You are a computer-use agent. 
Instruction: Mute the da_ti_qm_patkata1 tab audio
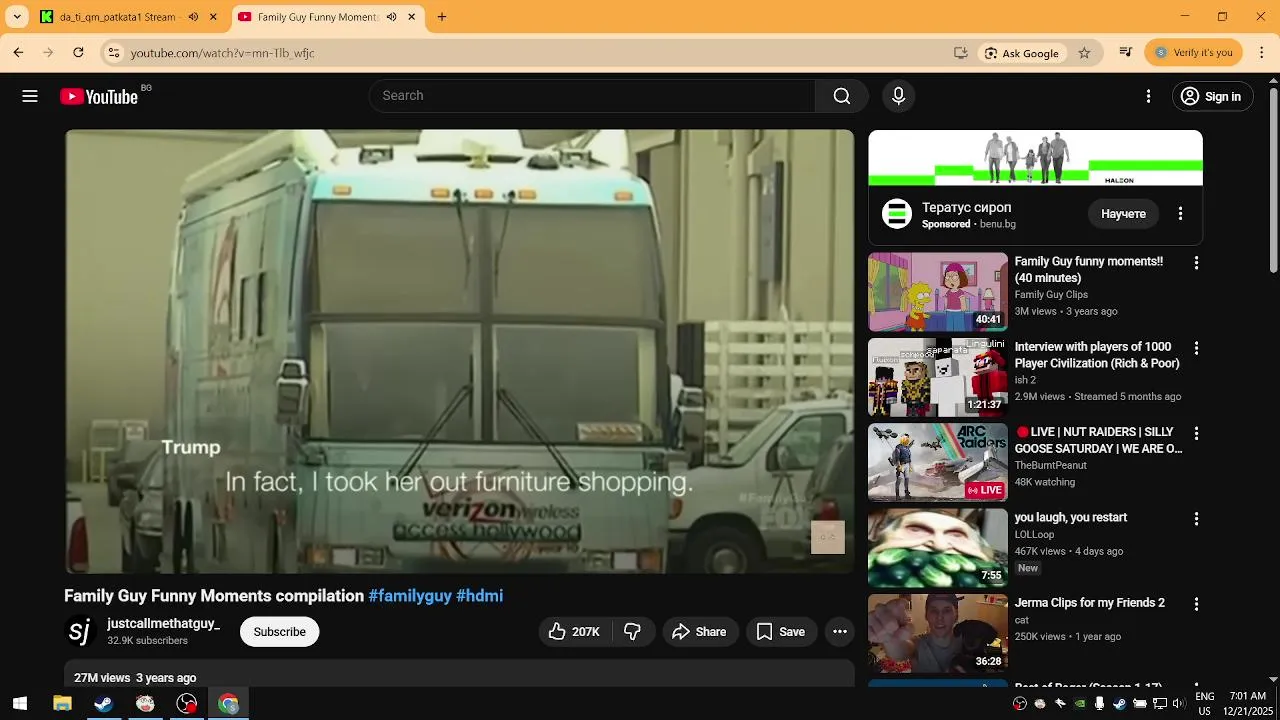[x=193, y=17]
